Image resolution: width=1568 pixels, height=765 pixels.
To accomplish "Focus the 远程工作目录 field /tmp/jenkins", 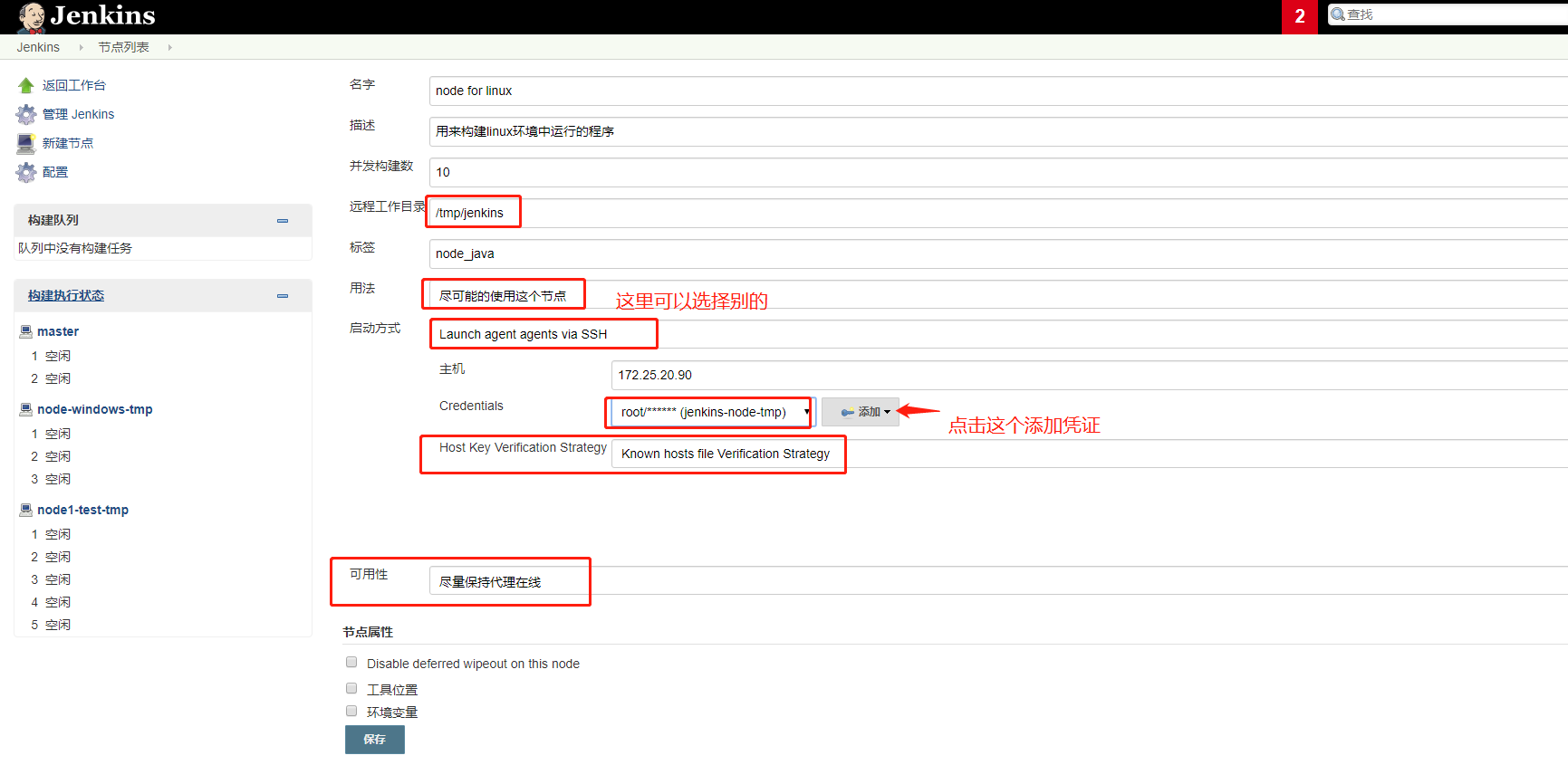I will (x=998, y=213).
